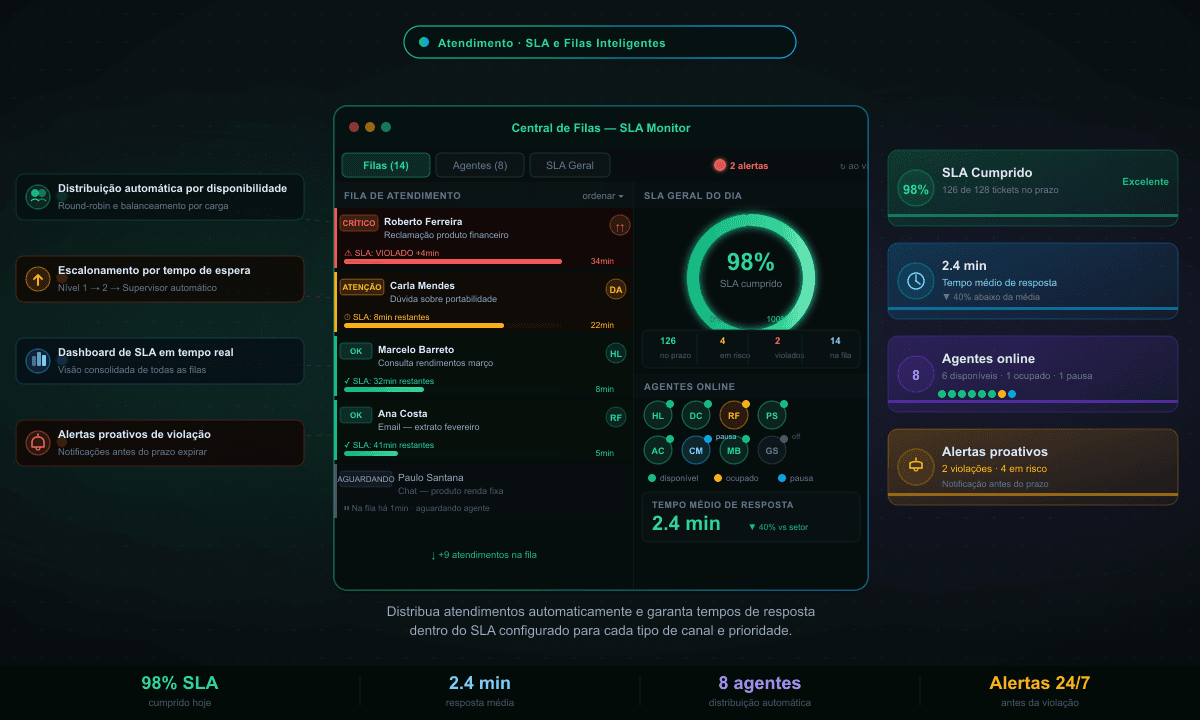Select the orange RF agent avatar in Agentes Online

(734, 415)
